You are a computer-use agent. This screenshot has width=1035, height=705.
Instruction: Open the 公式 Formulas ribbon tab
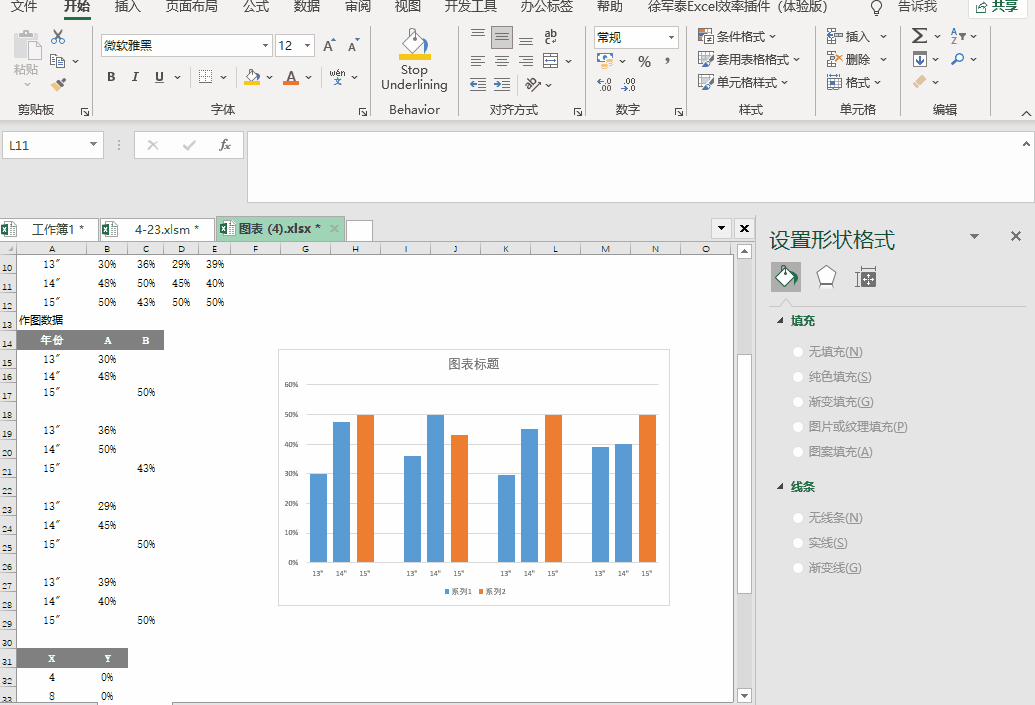[256, 7]
